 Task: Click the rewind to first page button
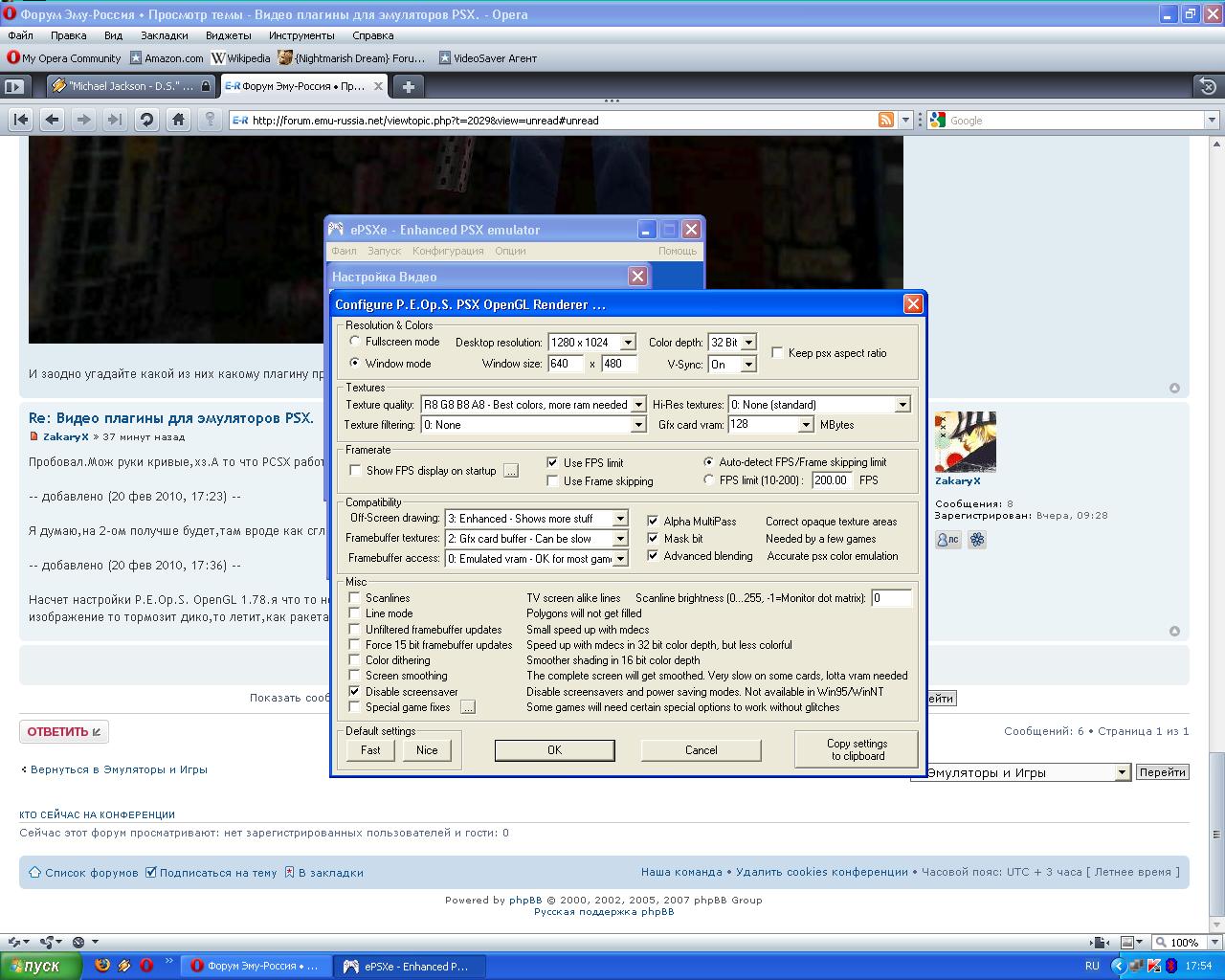tap(21, 120)
